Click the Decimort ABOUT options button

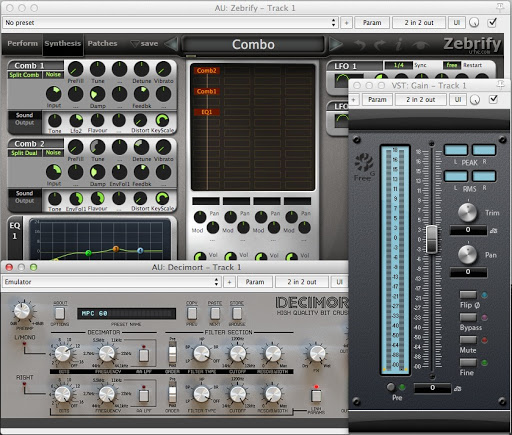[60, 313]
